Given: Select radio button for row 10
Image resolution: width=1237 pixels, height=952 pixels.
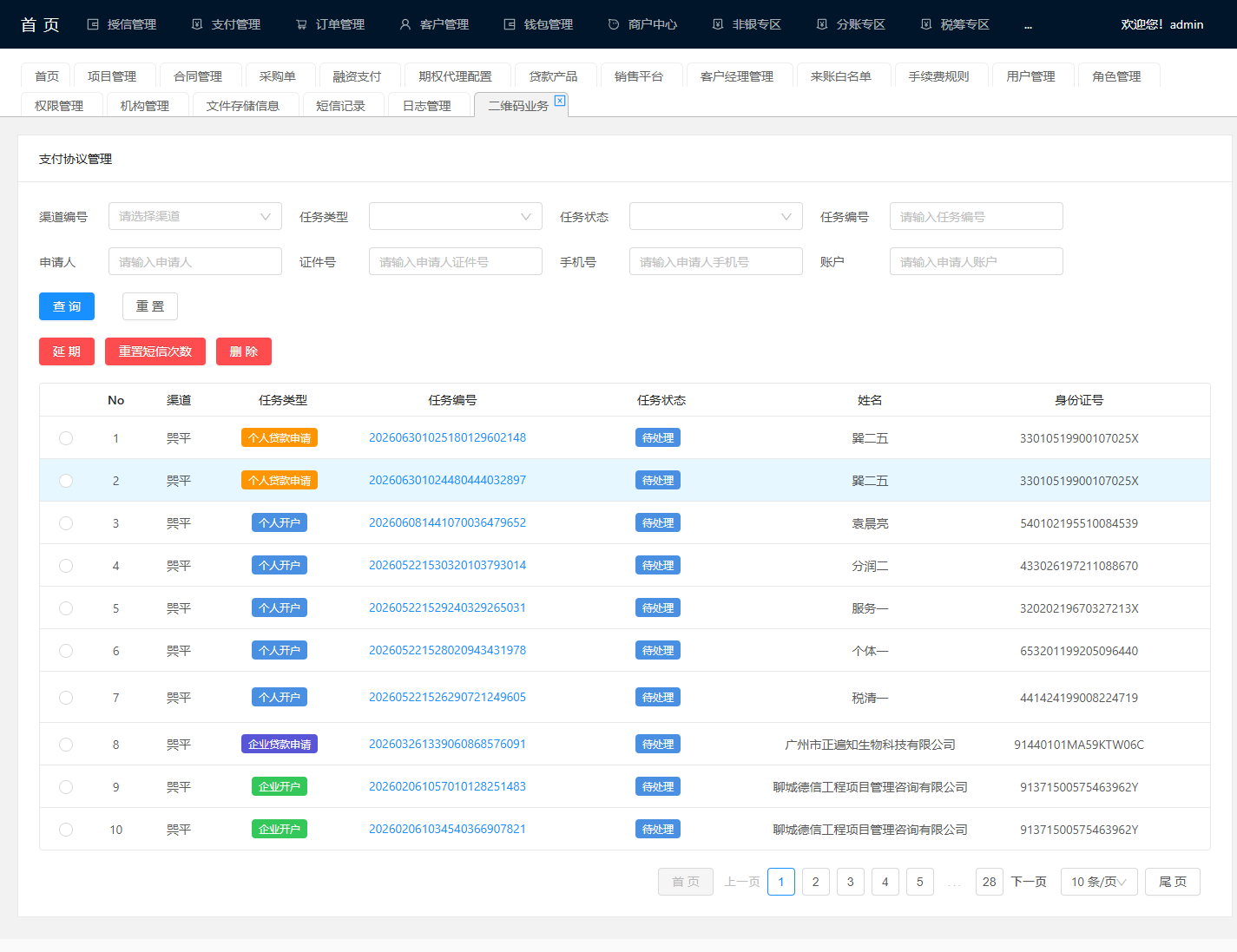Looking at the screenshot, I should [66, 830].
